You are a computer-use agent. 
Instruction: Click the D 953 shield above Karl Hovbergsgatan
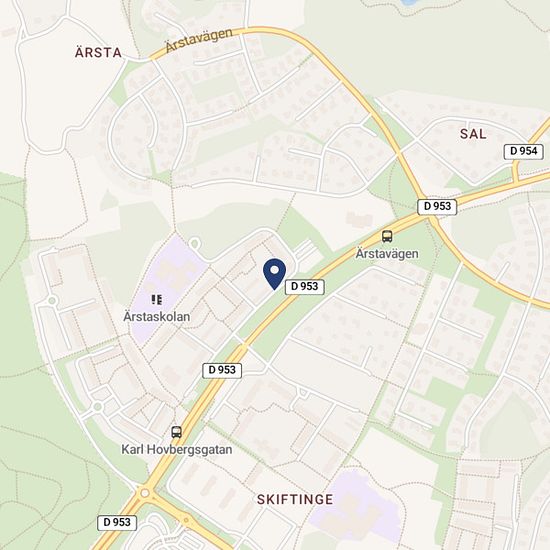(222, 370)
